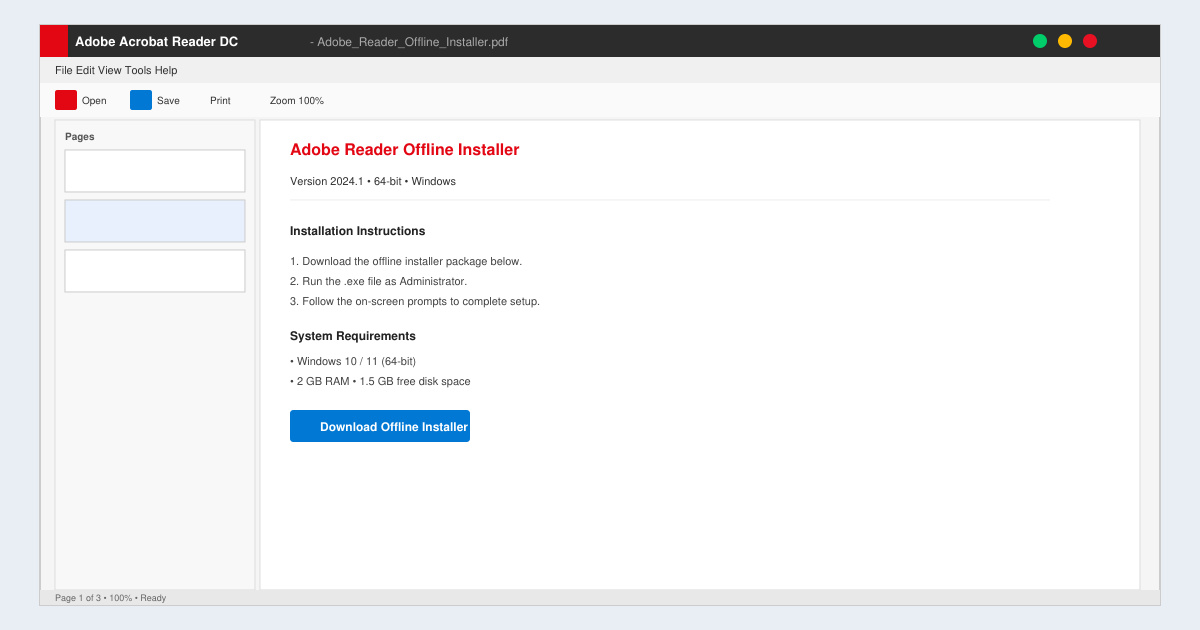Select the highlighted second page thumbnail
1200x630 pixels.
tap(155, 221)
